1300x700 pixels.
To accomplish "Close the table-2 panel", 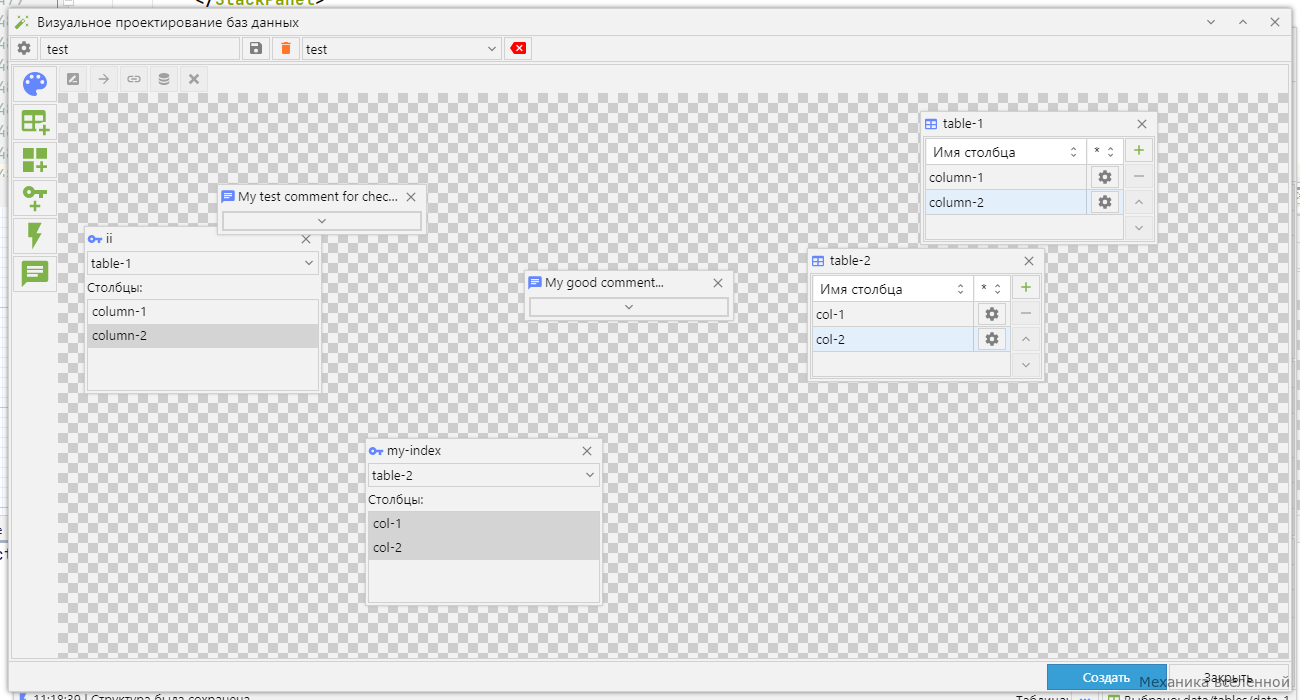I will point(1029,261).
